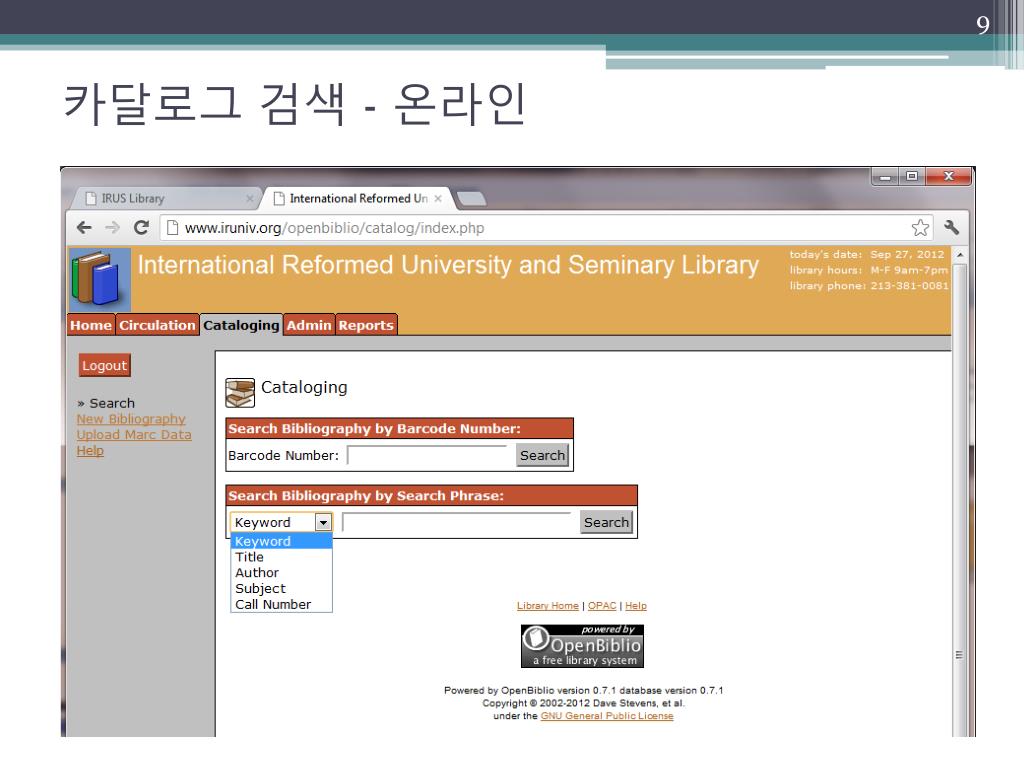Maximize the browser window
The height and width of the screenshot is (768, 1024).
click(912, 176)
